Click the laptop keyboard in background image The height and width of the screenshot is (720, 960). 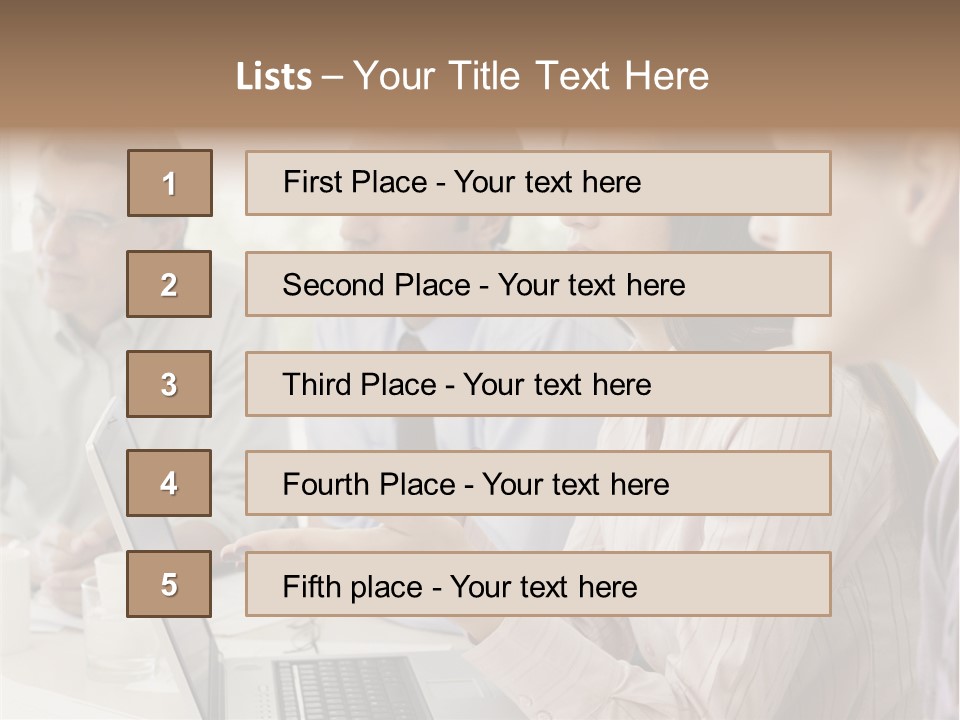coord(349,688)
